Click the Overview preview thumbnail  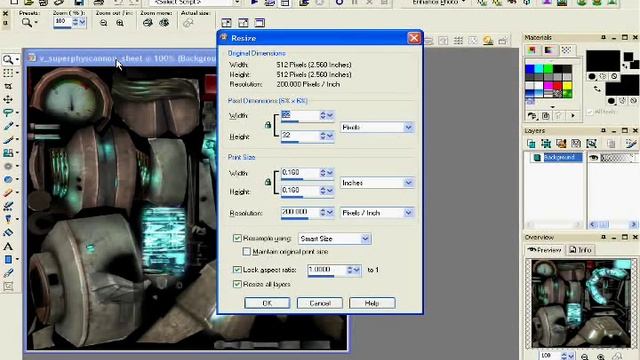pyautogui.click(x=581, y=303)
